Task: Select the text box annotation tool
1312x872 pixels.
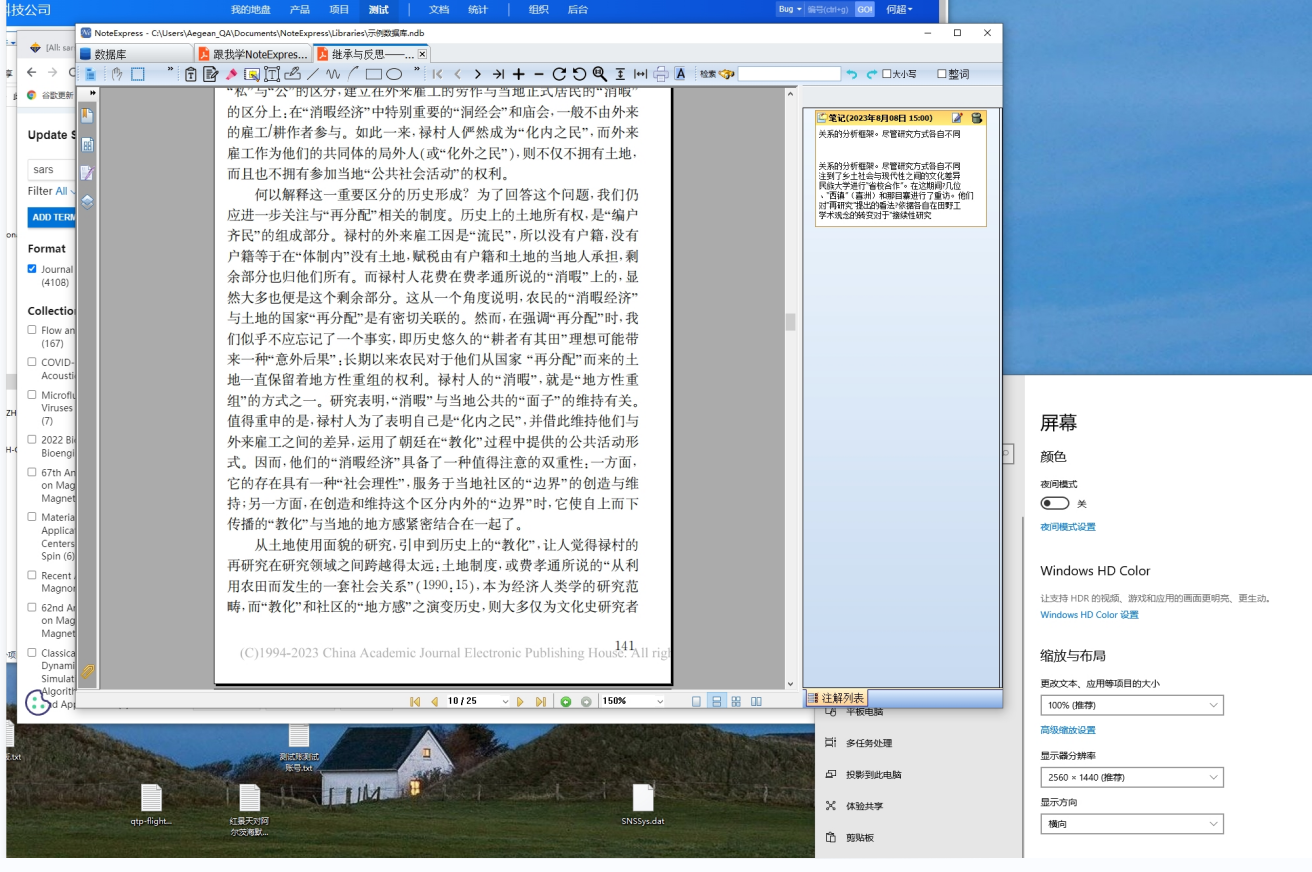Action: coord(272,74)
